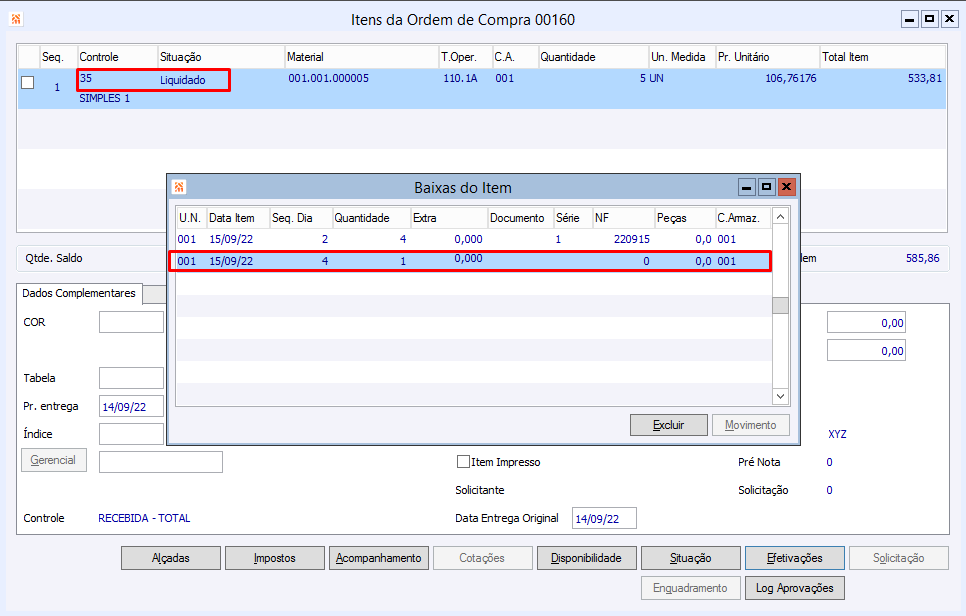Tick the checkbox on item row Seq. 1
The image size is (966, 616).
click(28, 82)
